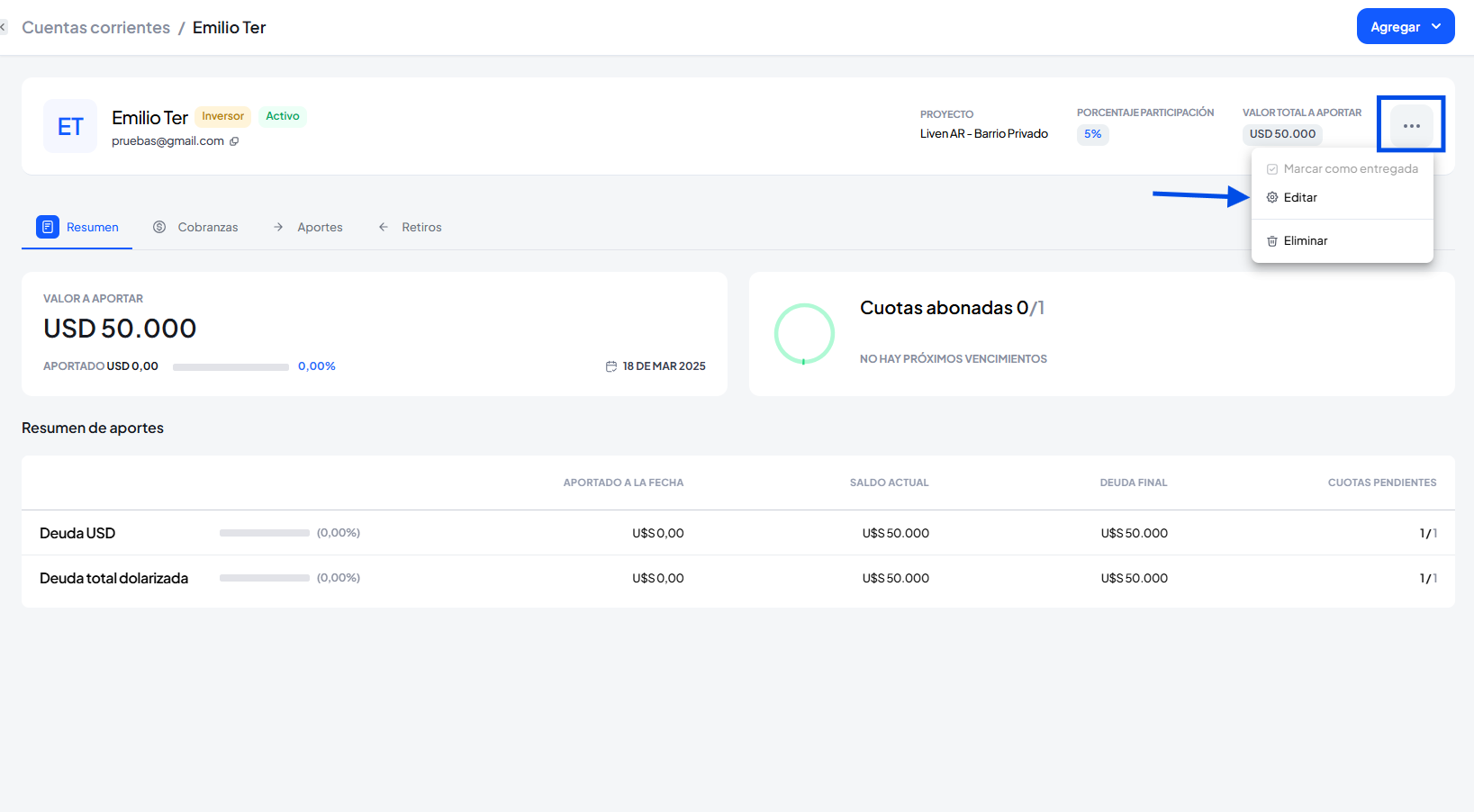The height and width of the screenshot is (812, 1474).
Task: Switch to the Aportes tab
Action: click(x=319, y=227)
